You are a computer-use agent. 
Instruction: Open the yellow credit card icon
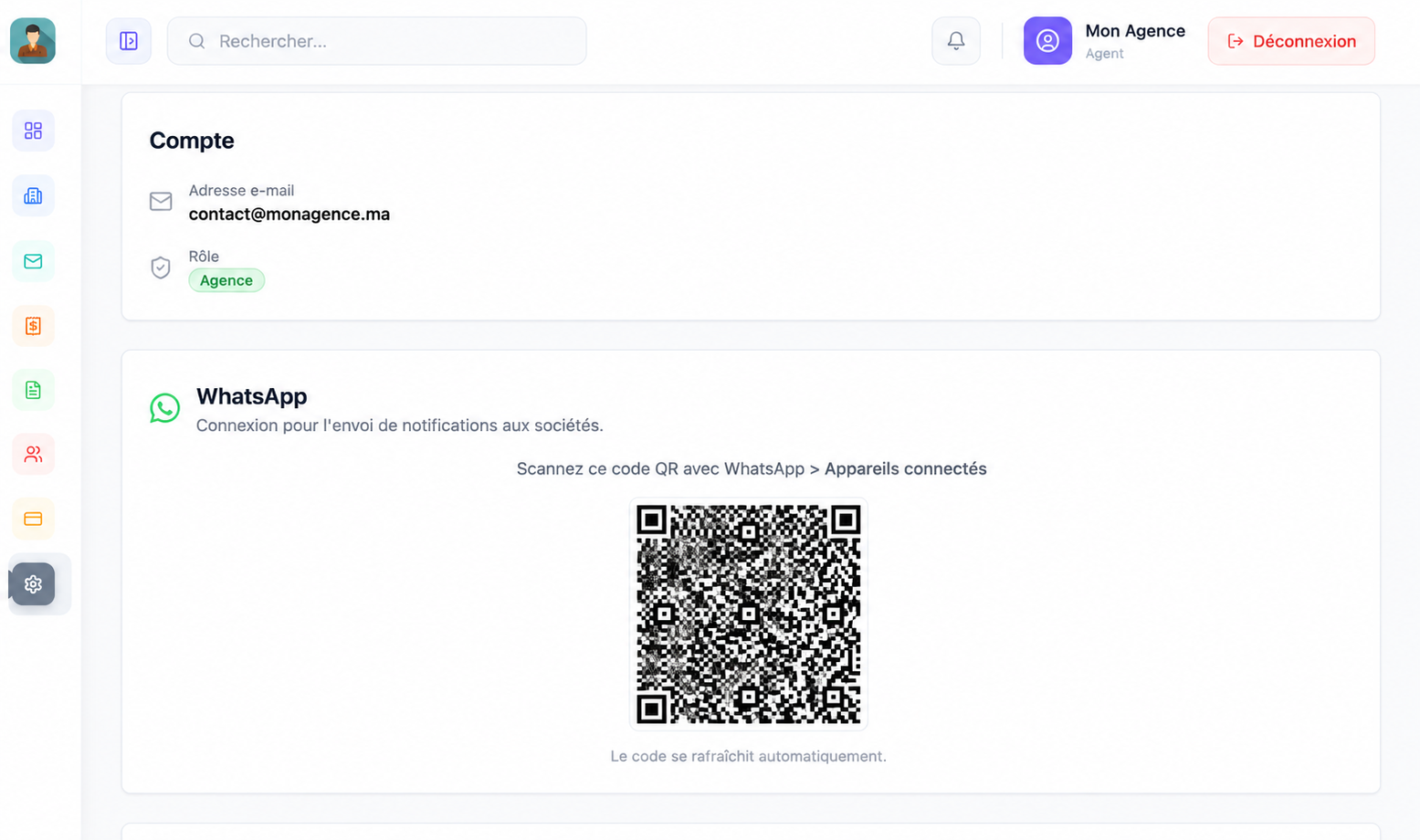point(33,519)
